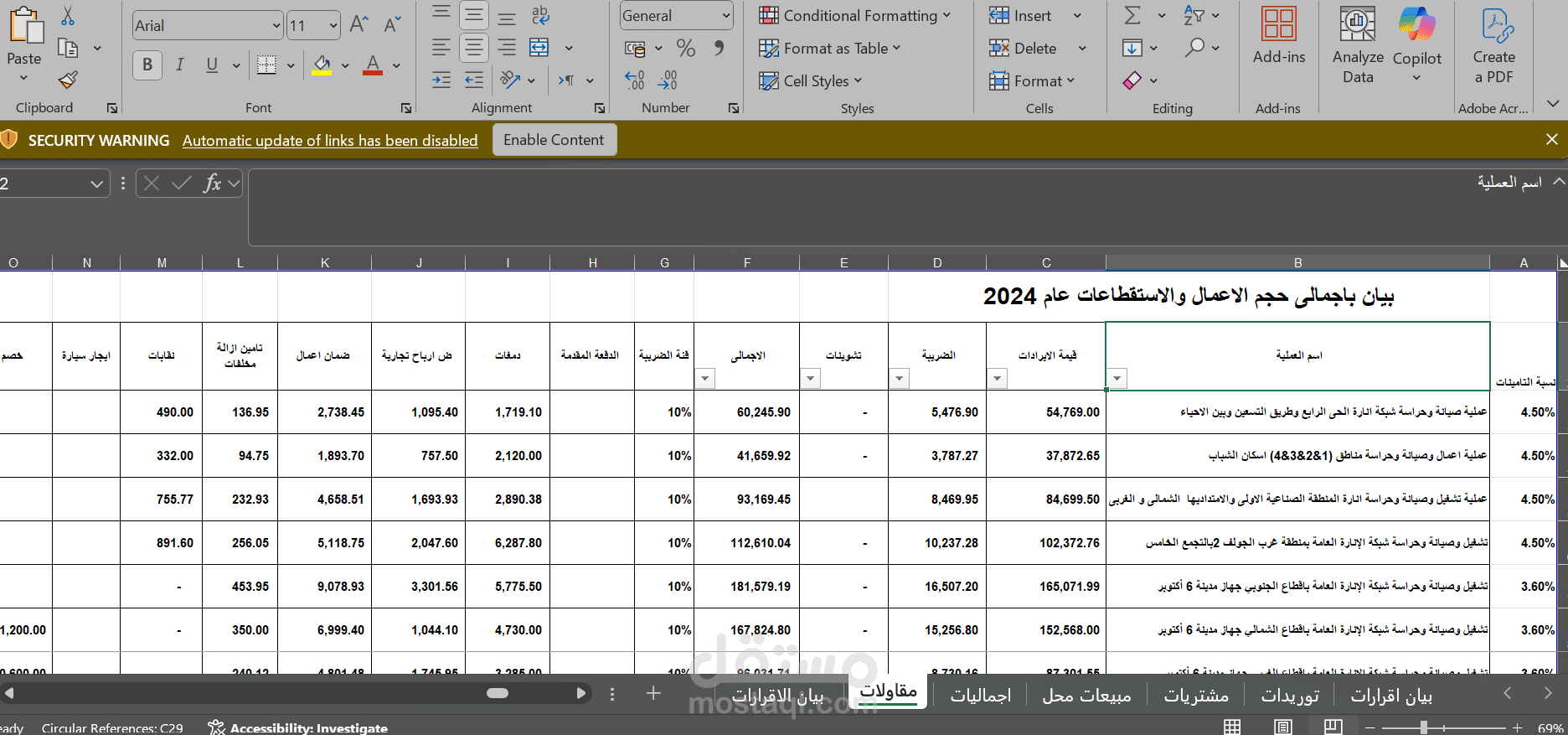Toggle Underline formatting
This screenshot has width=1568, height=735.
[212, 65]
